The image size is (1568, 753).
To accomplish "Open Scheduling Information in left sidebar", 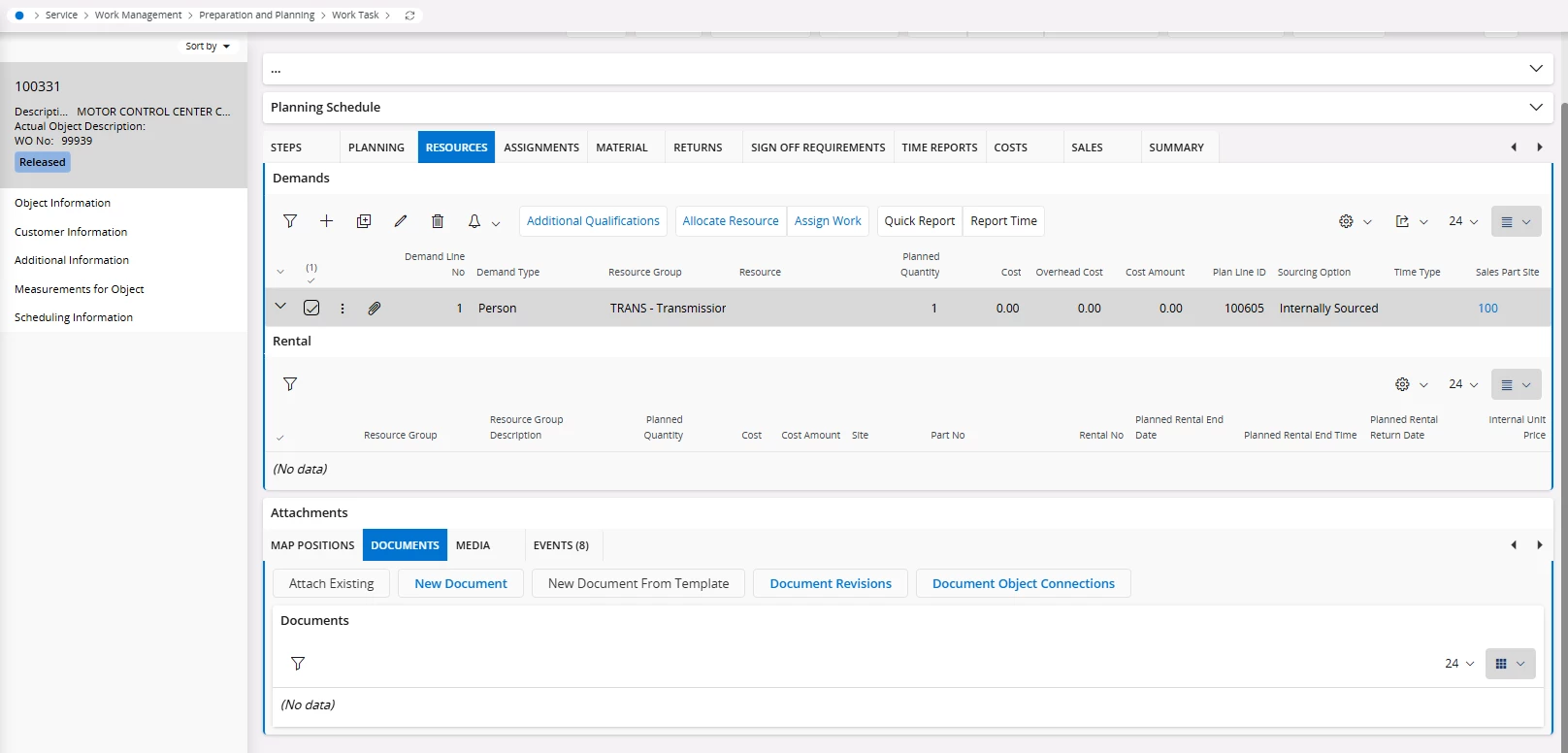I will [74, 317].
